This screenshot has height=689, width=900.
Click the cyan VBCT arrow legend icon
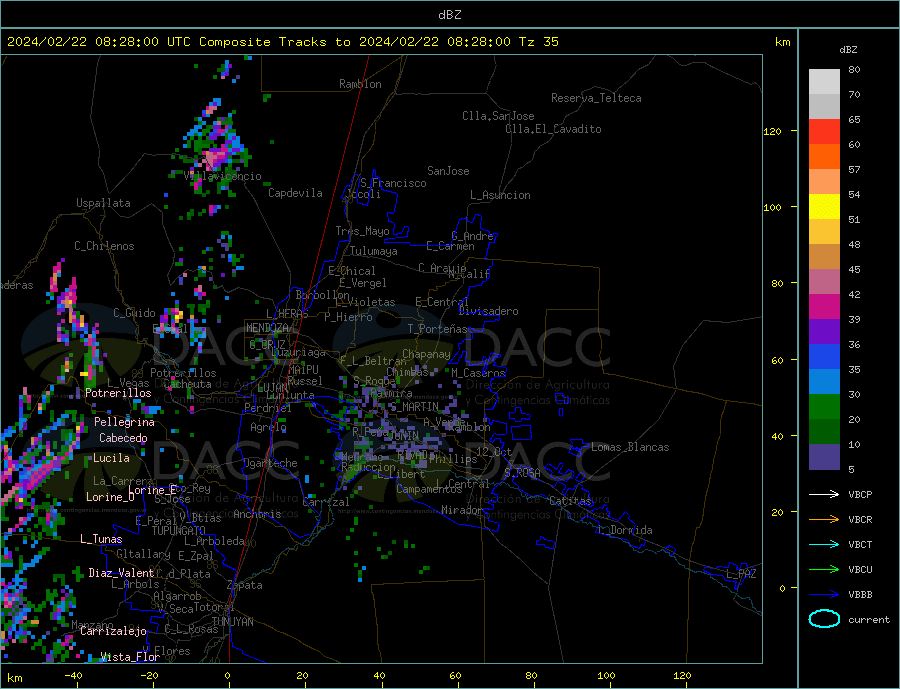pos(824,544)
